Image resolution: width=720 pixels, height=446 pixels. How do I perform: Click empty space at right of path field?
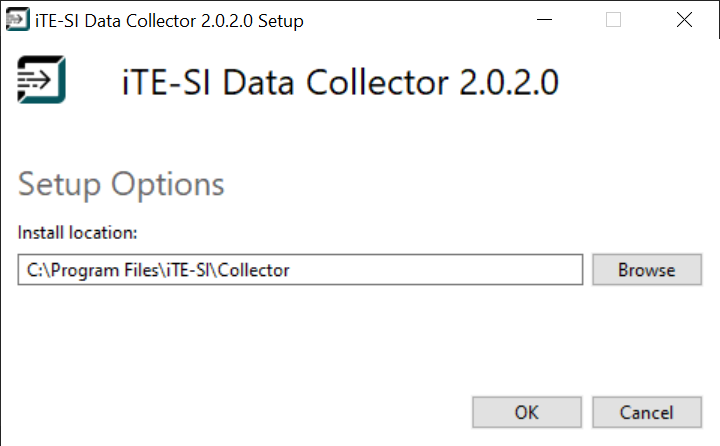[450, 270]
